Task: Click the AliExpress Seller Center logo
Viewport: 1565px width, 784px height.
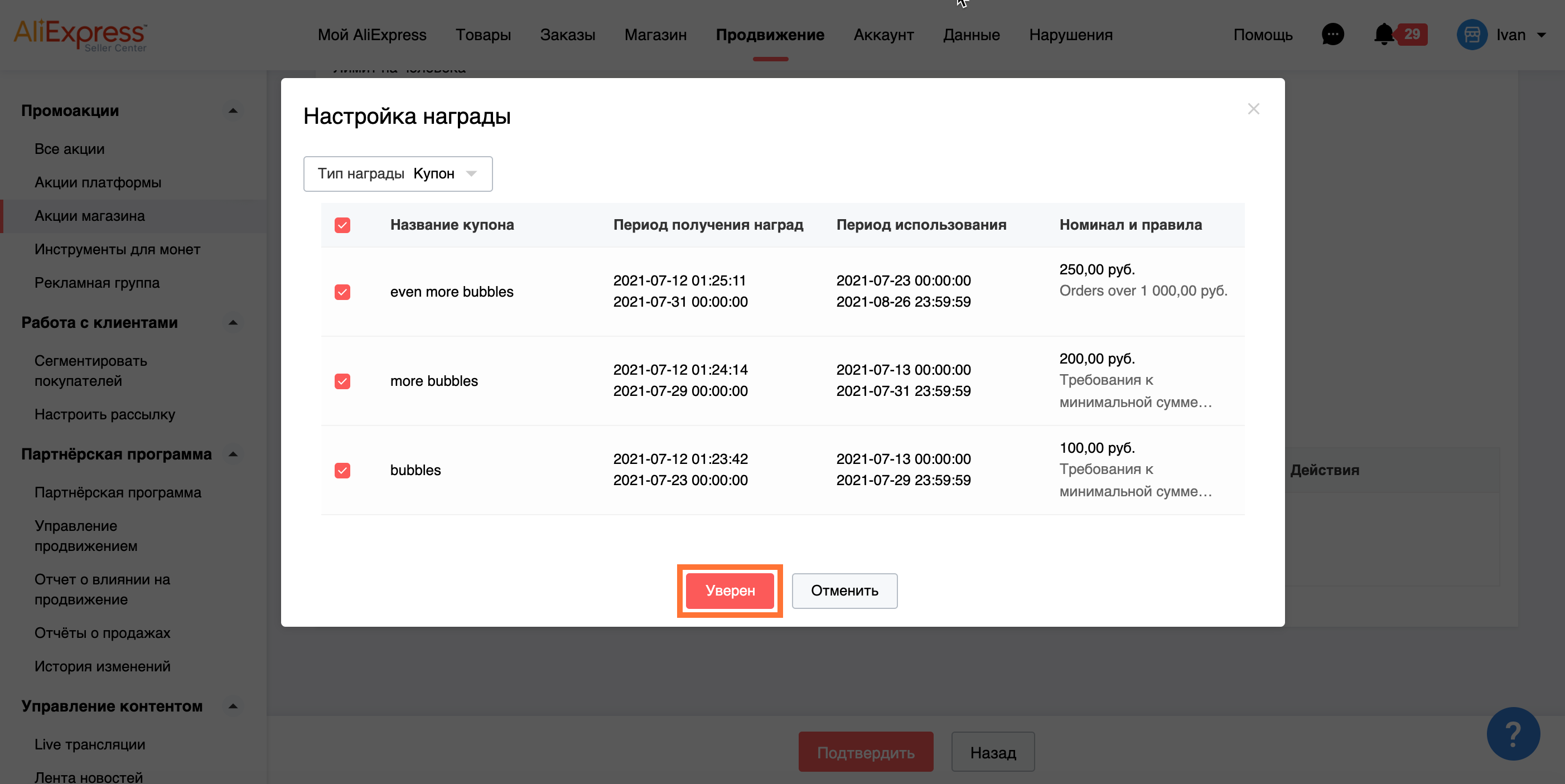Action: (80, 35)
